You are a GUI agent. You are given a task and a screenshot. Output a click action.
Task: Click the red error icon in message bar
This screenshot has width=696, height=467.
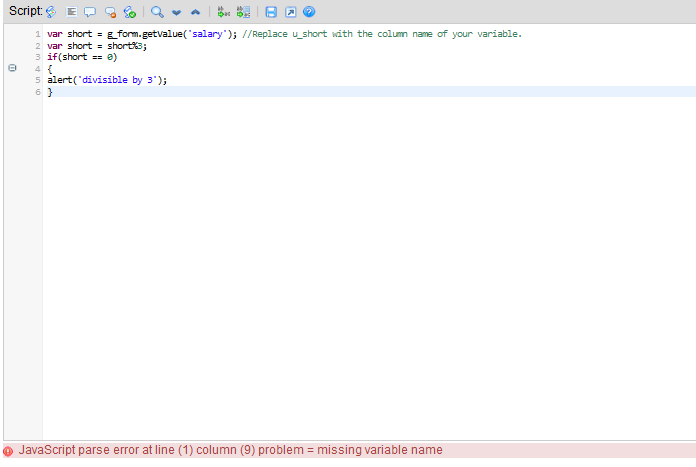pos(8,451)
